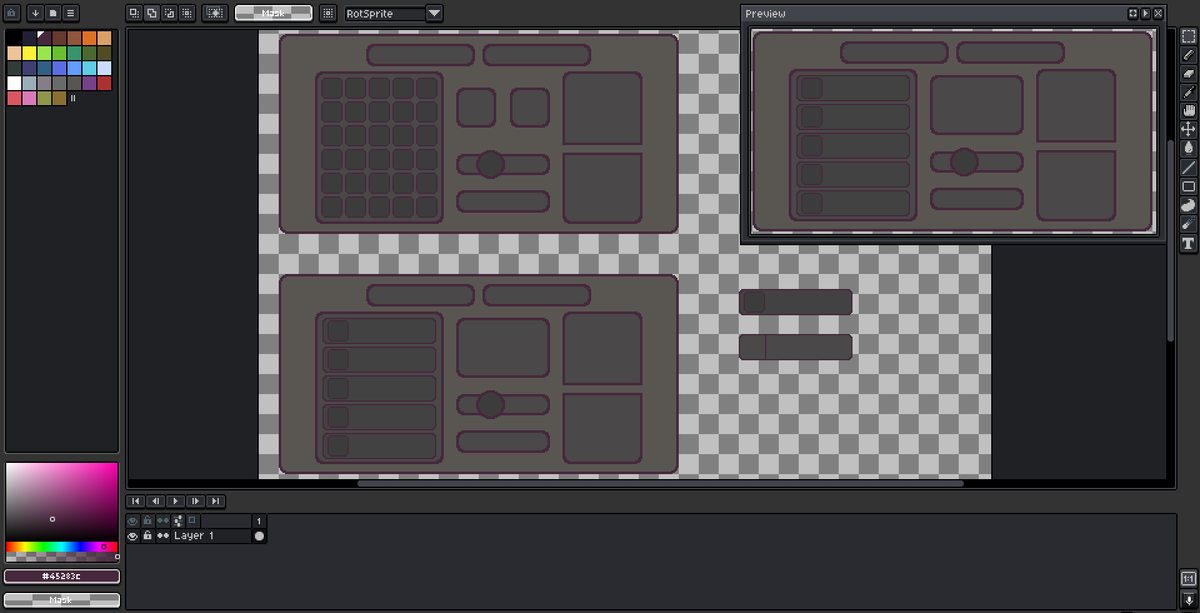Select the Rectangle tool
This screenshot has height=613, width=1200.
click(x=1188, y=187)
